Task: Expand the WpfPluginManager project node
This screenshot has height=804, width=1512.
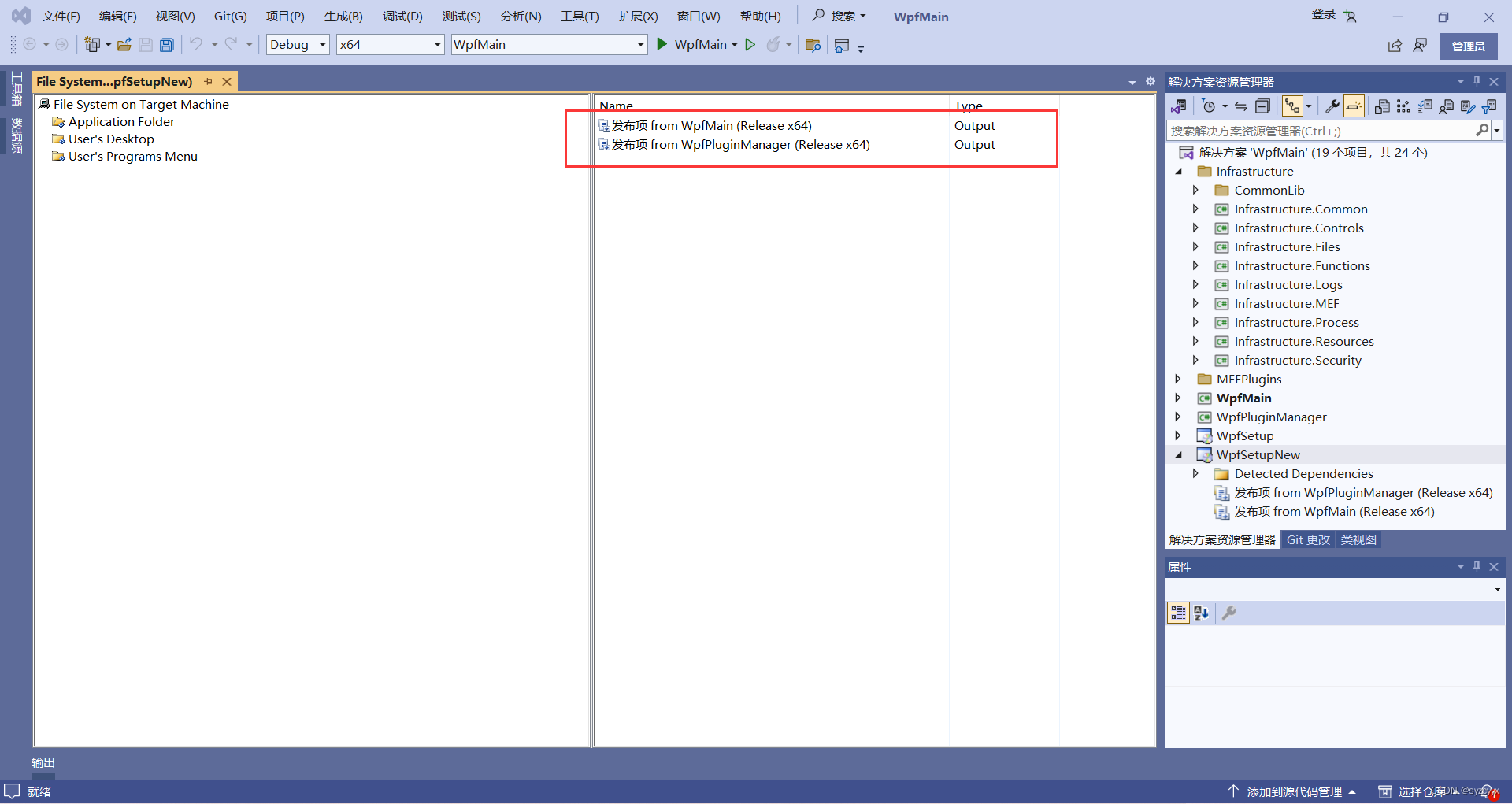Action: point(1178,417)
